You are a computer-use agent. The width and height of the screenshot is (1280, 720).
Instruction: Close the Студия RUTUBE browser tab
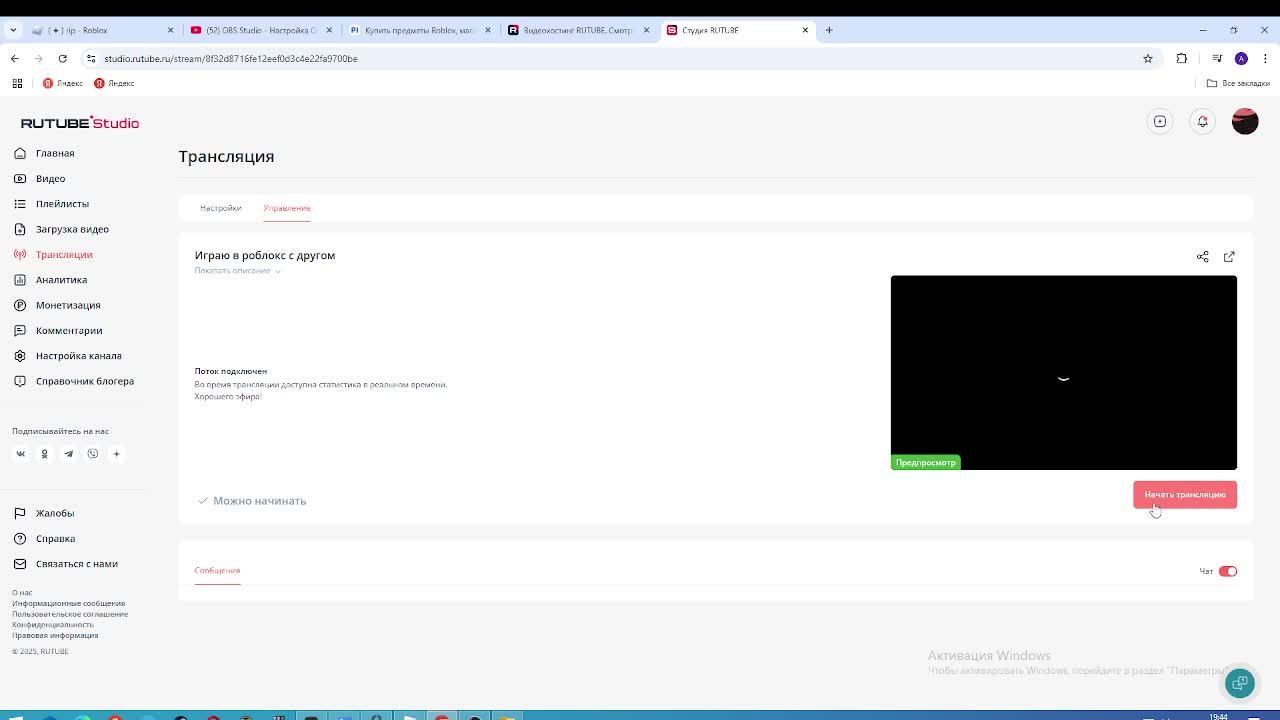coord(805,30)
